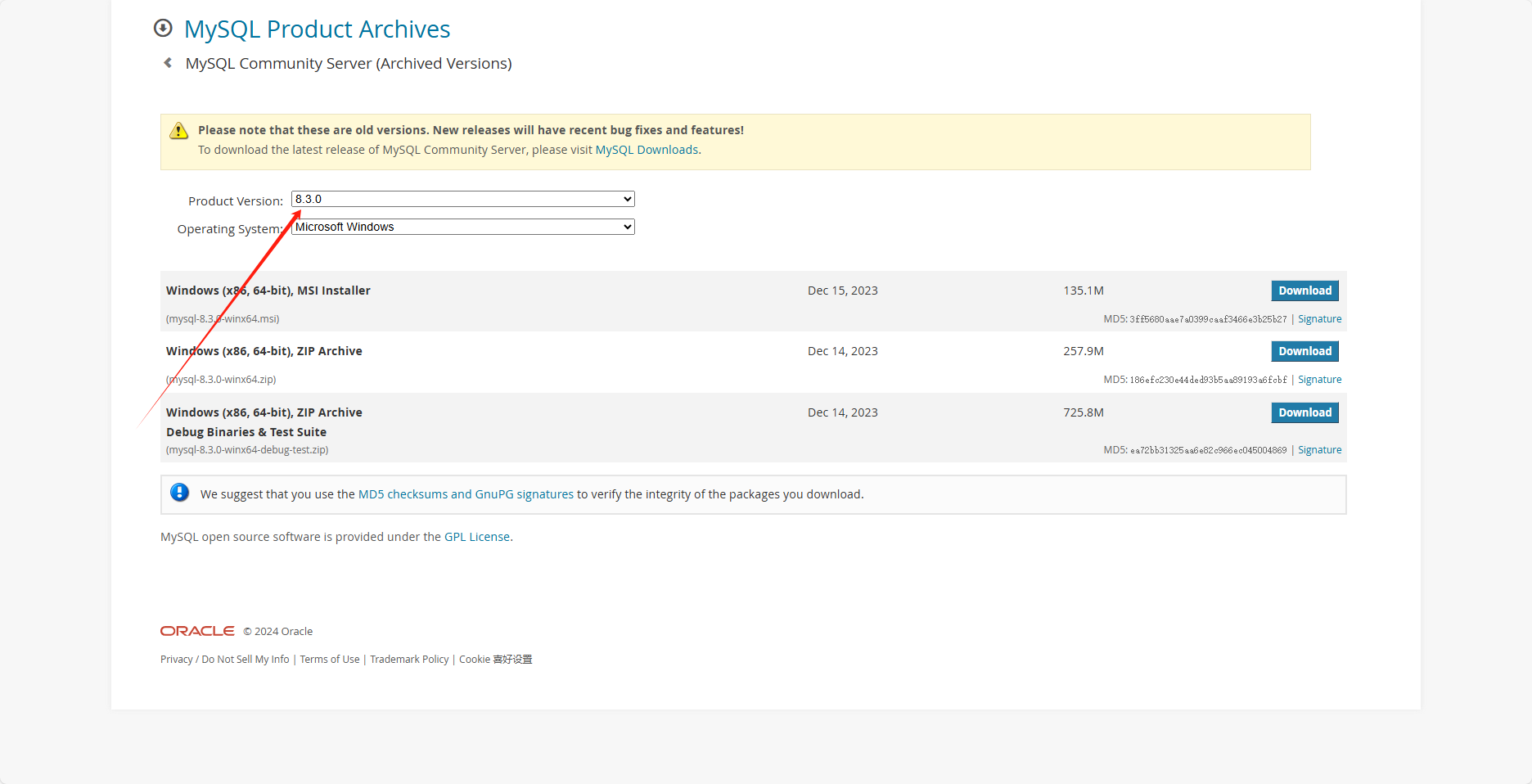Download the 257.9M ZIP Archive
The height and width of the screenshot is (784, 1532).
[x=1304, y=351]
